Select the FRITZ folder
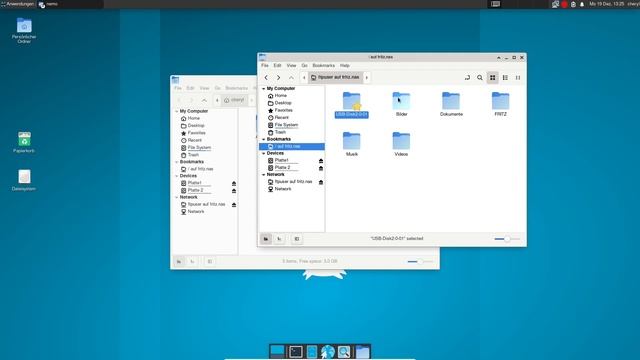Screen dimensions: 640x360 [500, 104]
